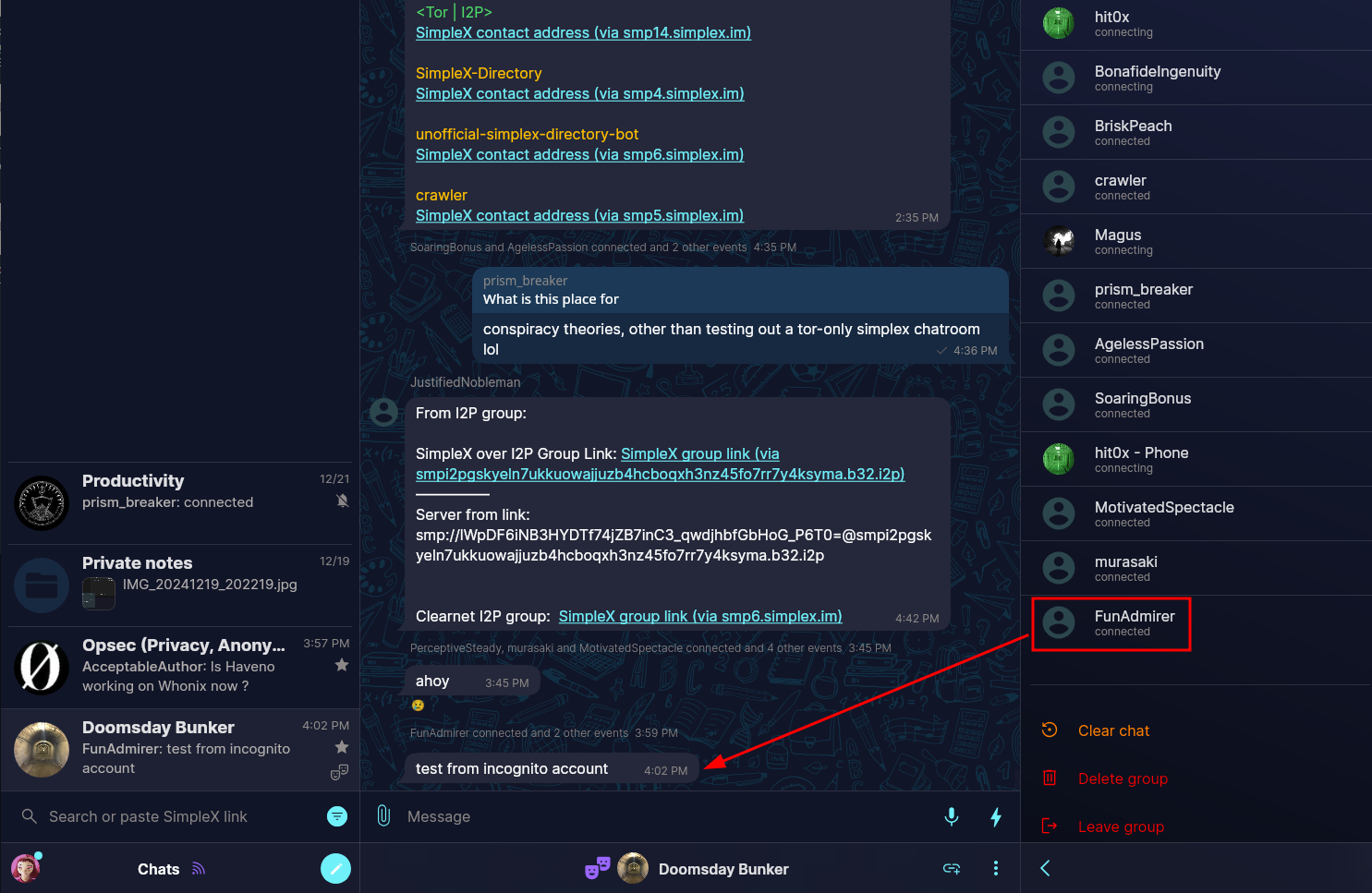The image size is (1372, 893).
Task: Click the lightning bolt live message icon
Action: [996, 816]
